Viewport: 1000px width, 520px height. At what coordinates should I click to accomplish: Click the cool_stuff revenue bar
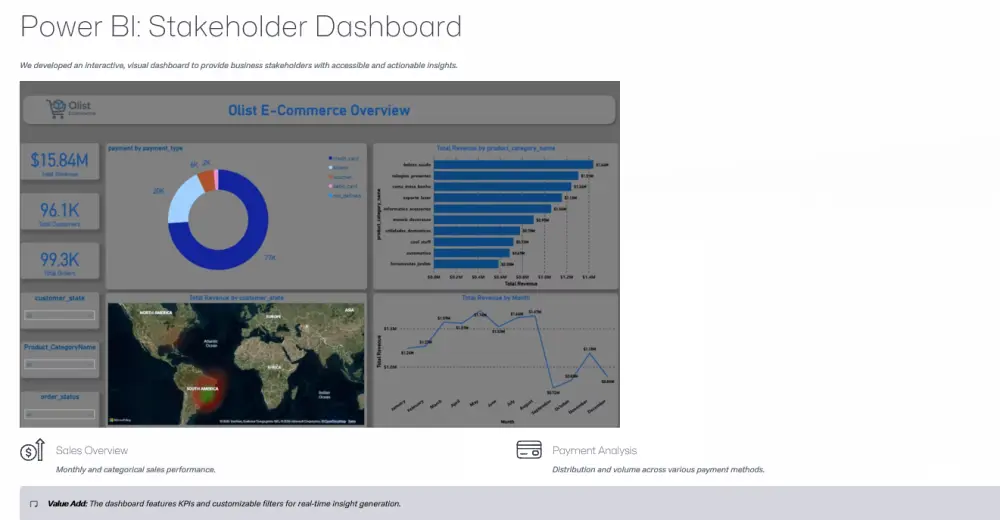tap(474, 242)
